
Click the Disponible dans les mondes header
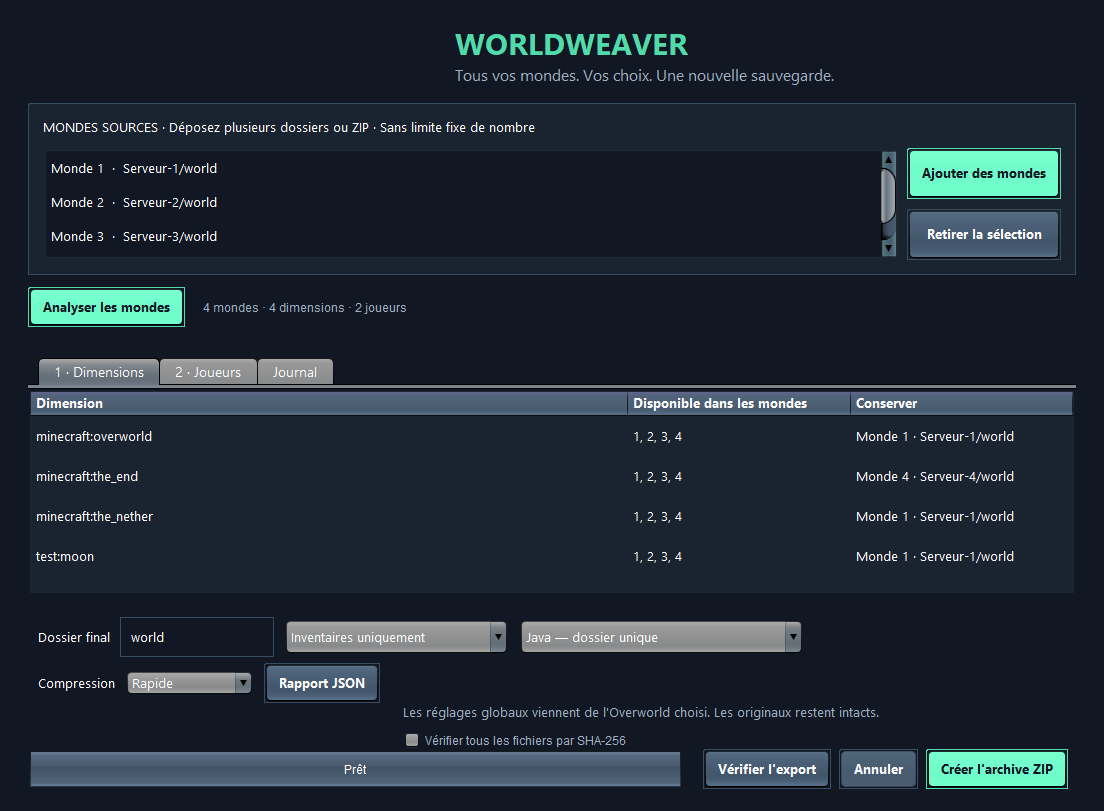(739, 403)
